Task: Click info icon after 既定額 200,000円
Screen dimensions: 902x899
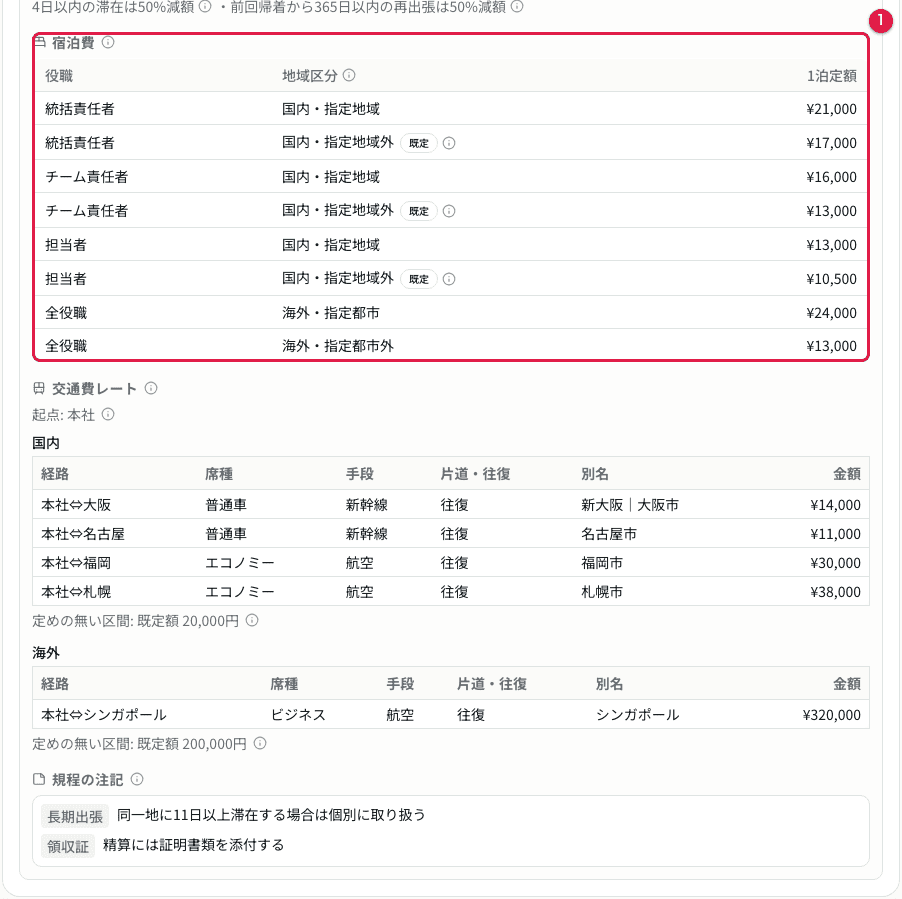Action: [260, 743]
